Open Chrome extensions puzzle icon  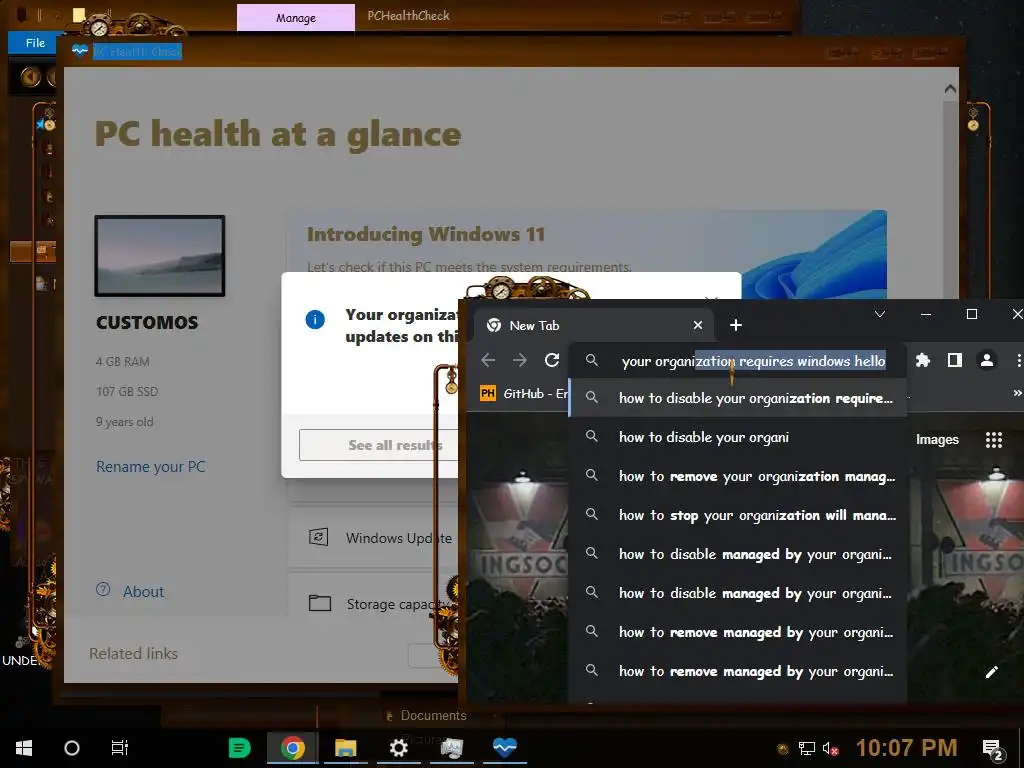coord(923,360)
